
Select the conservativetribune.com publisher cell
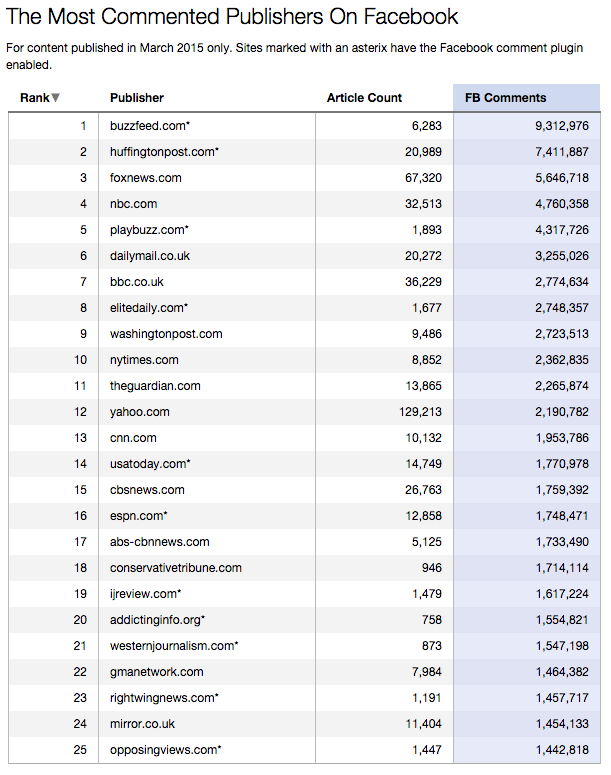(175, 568)
